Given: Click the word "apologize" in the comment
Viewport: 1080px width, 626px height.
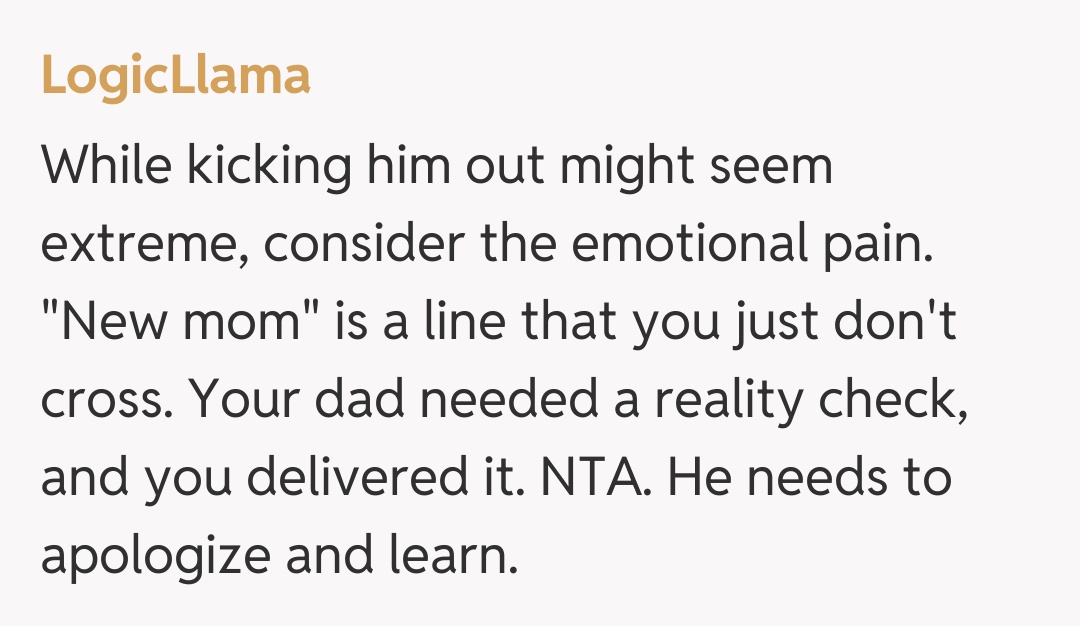Looking at the screenshot, I should coord(154,556).
